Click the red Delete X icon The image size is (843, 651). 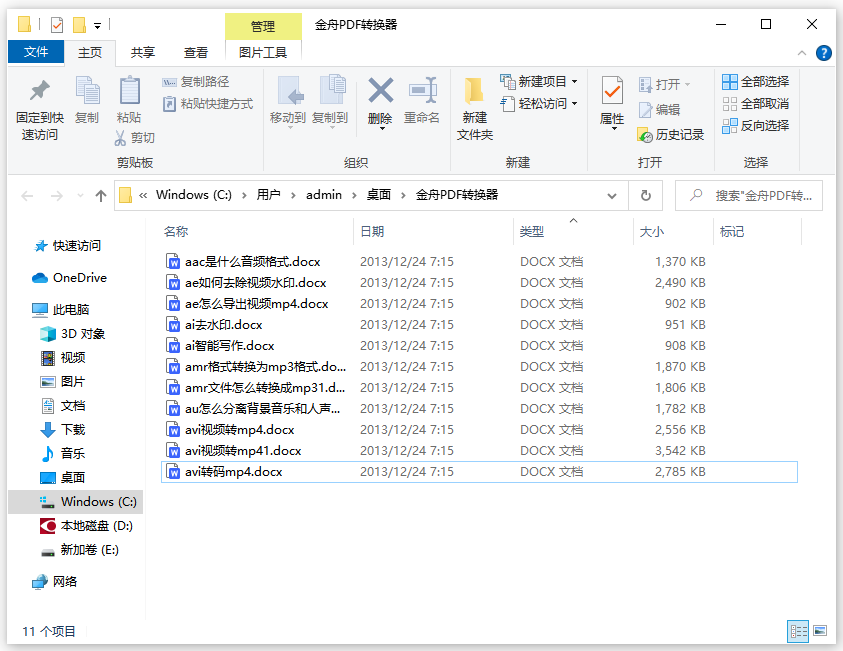pos(381,90)
